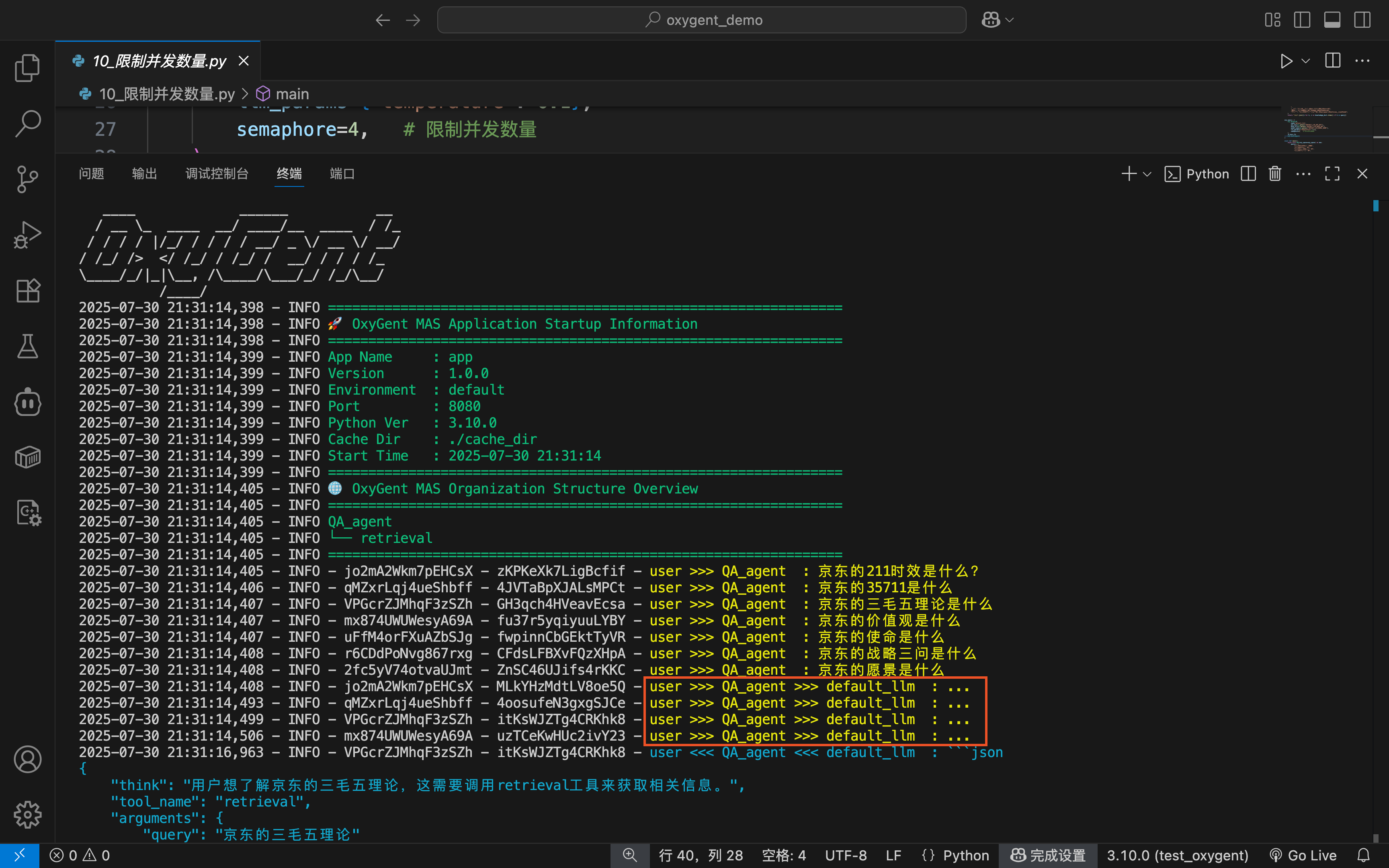
Task: Open Copilot menu in title bar
Action: point(991,20)
